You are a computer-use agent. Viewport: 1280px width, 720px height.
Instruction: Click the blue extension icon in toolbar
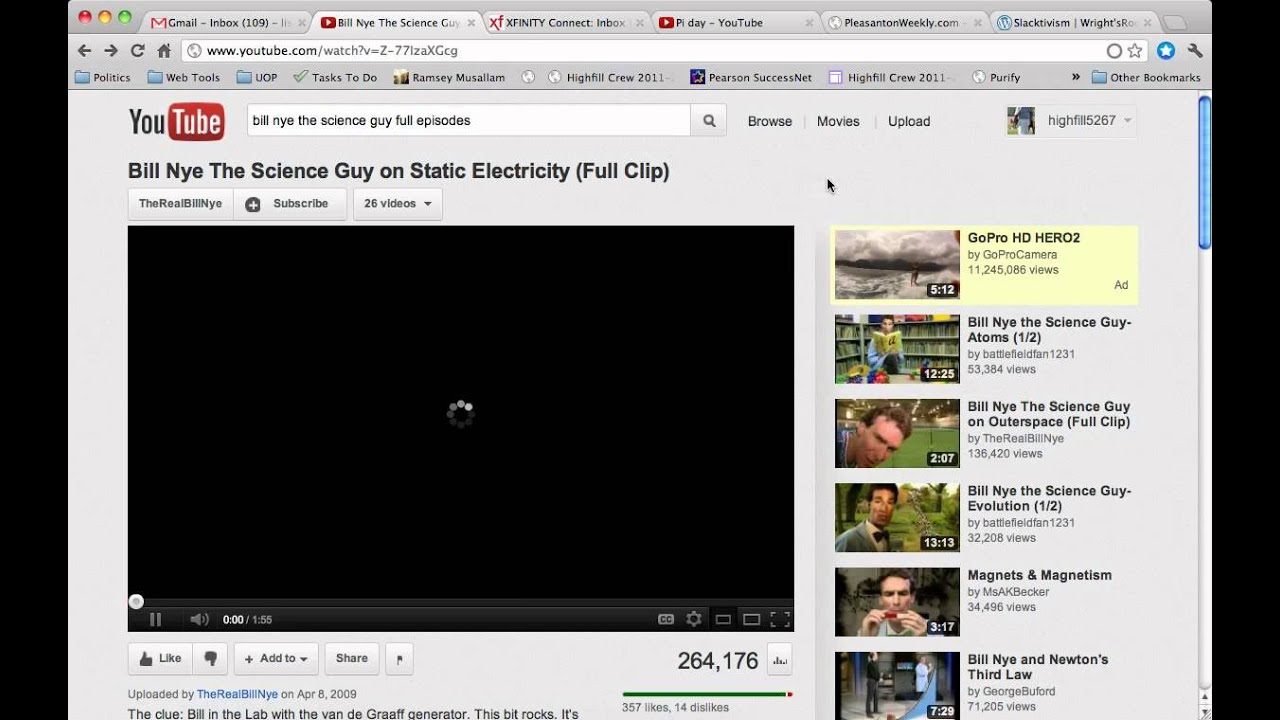(1166, 50)
